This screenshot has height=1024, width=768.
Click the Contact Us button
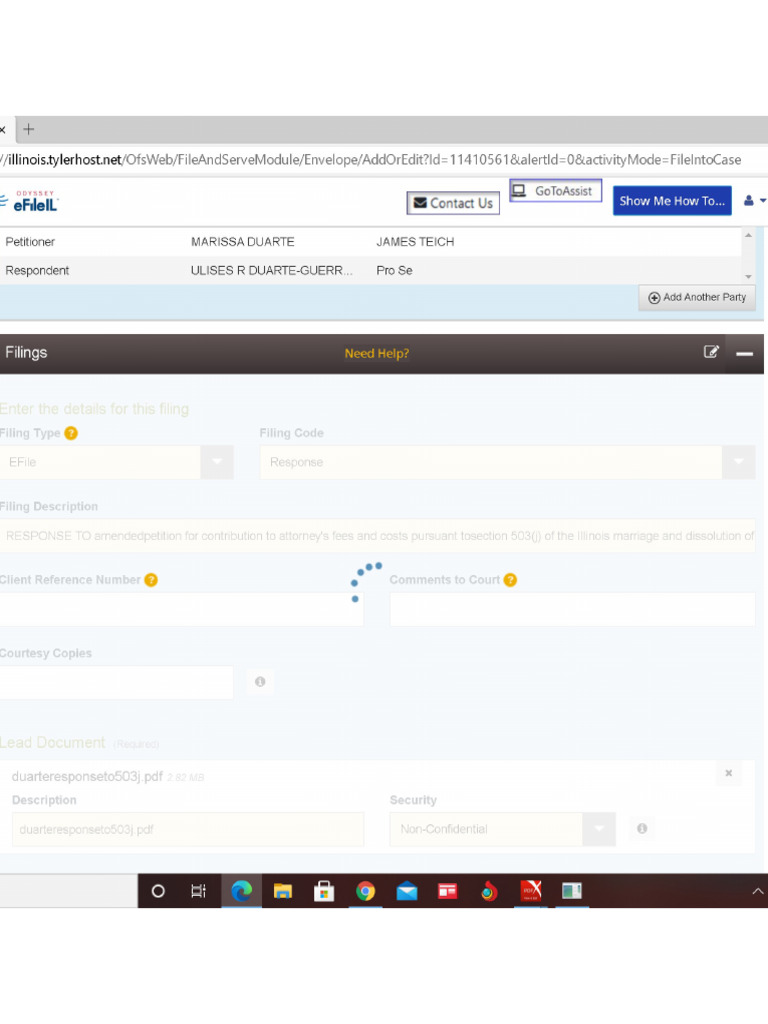(452, 203)
